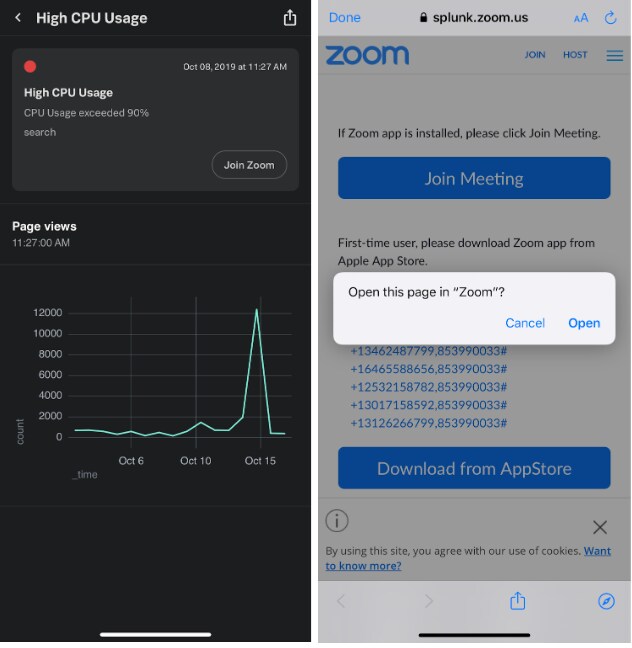This screenshot has width=632, height=648.
Task: Open the Zoom hamburger menu
Action: click(614, 55)
